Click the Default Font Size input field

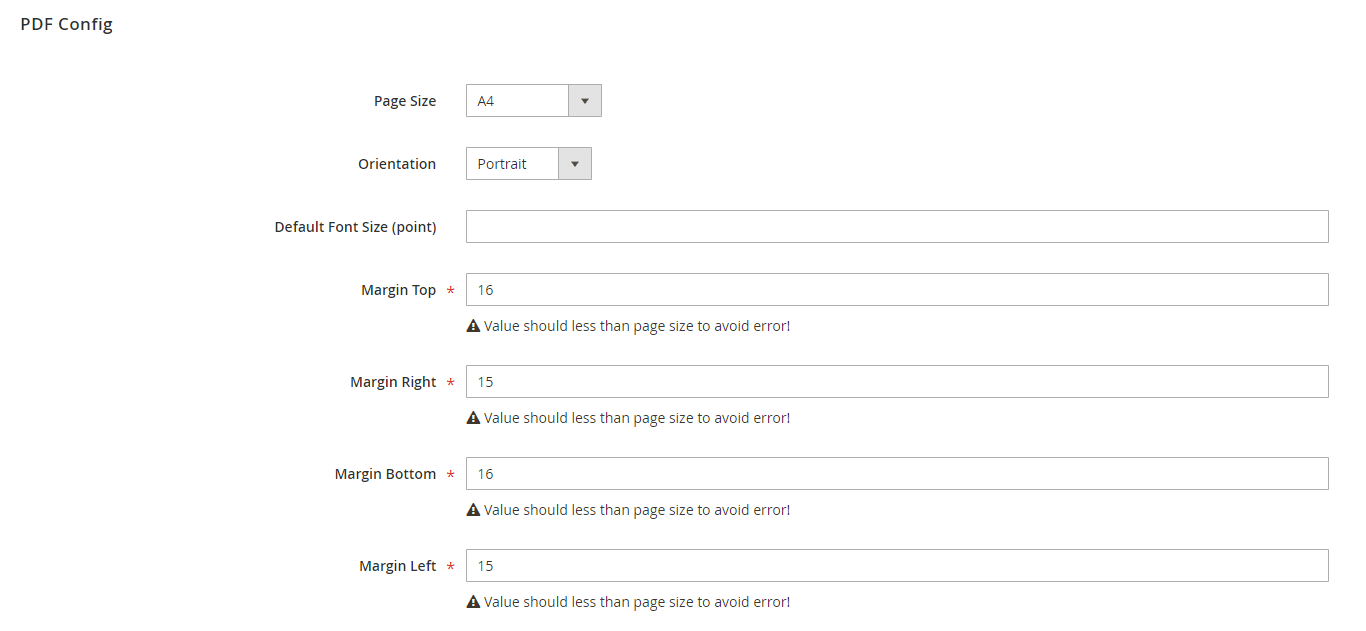point(897,227)
